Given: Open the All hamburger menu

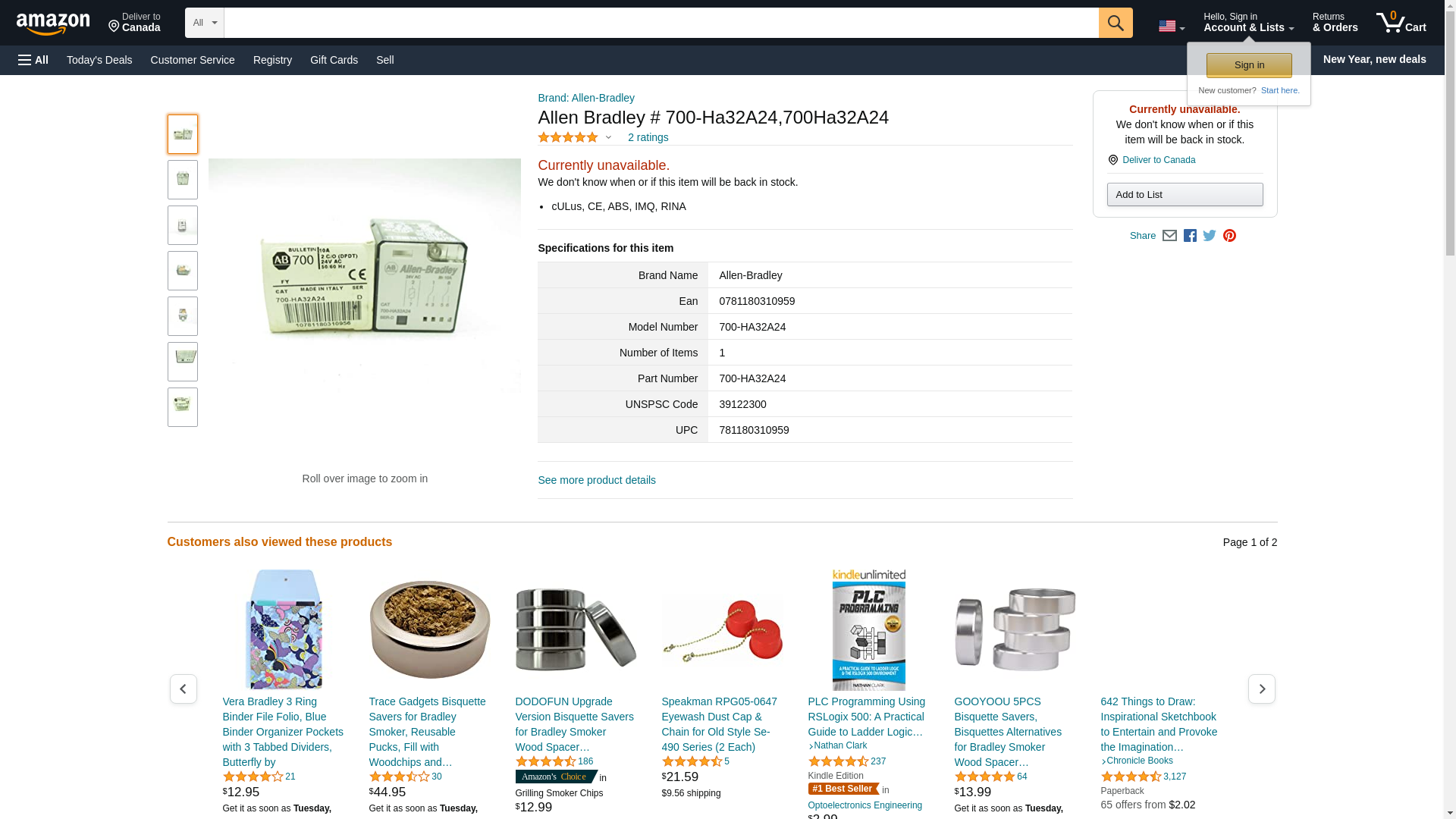Looking at the screenshot, I should pos(33,60).
